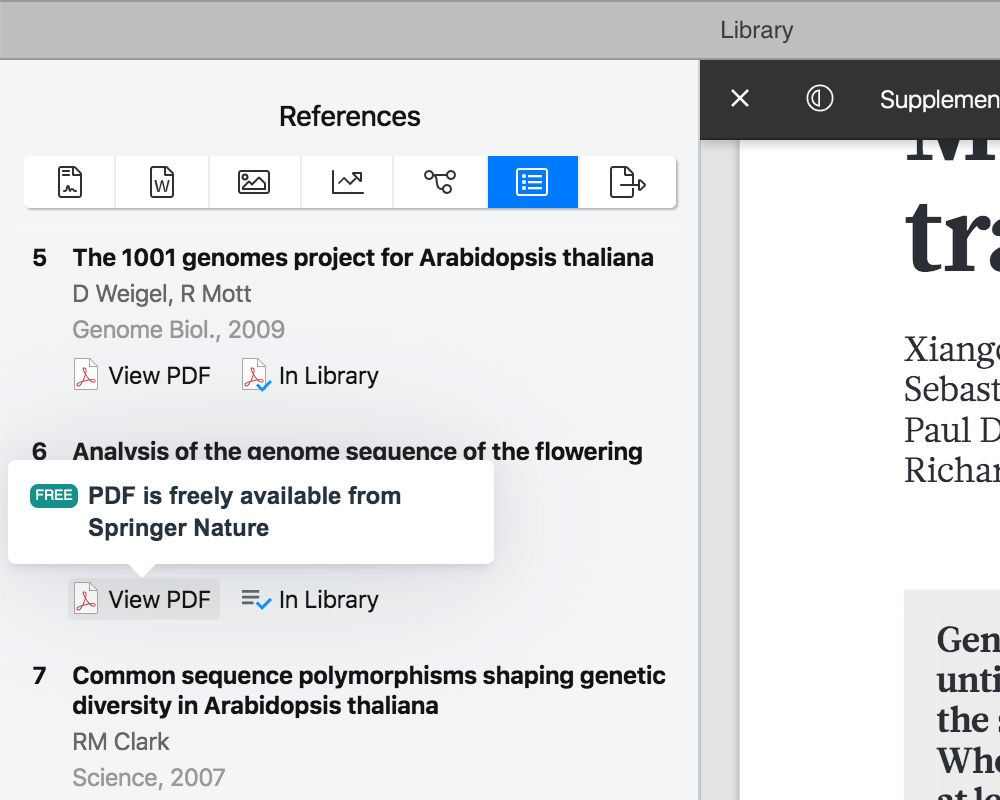The height and width of the screenshot is (800, 1000).
Task: Click In Library for reference 5
Action: [310, 376]
